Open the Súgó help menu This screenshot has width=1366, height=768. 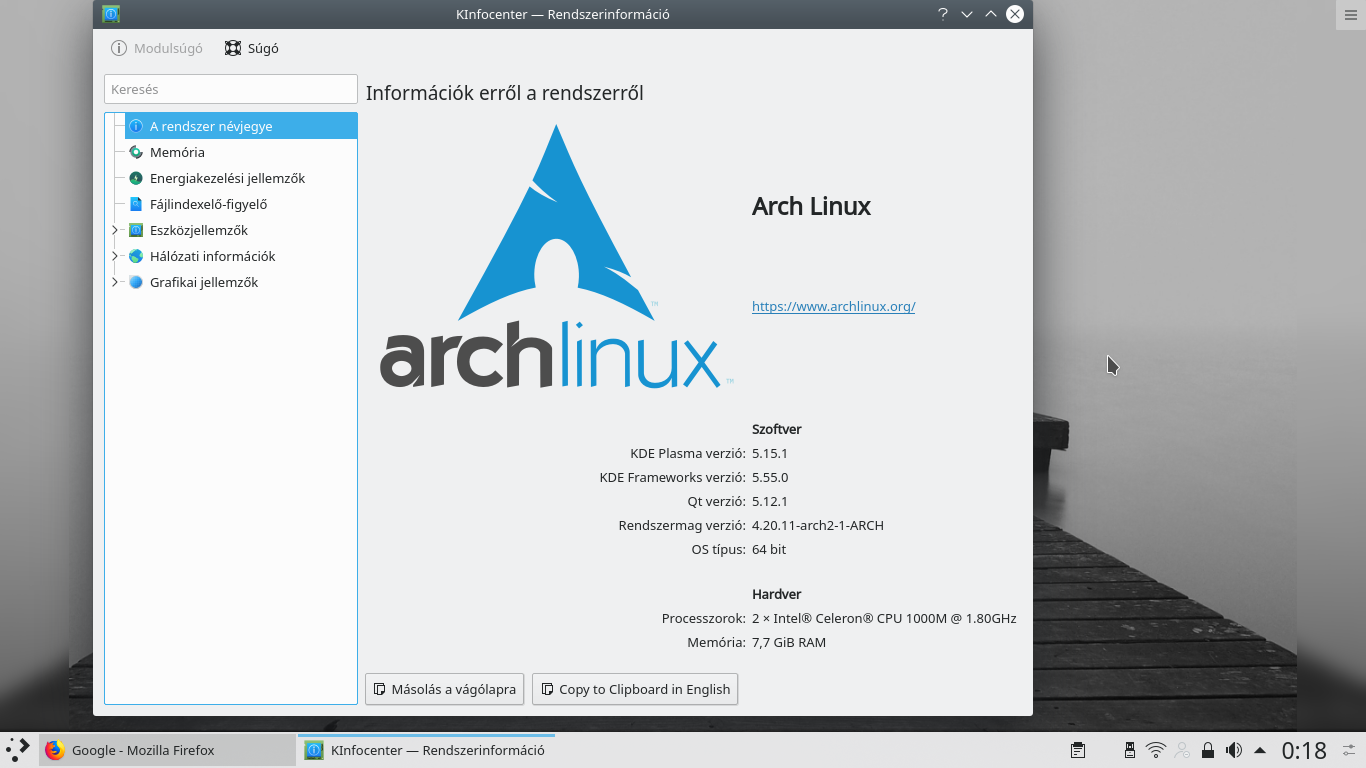pos(251,48)
